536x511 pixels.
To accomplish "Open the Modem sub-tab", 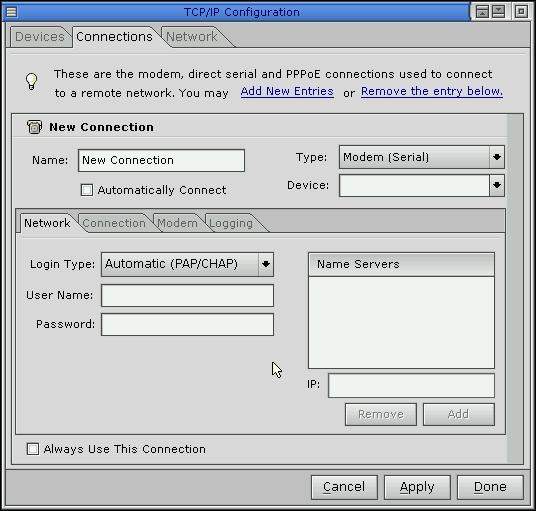I will [177, 223].
